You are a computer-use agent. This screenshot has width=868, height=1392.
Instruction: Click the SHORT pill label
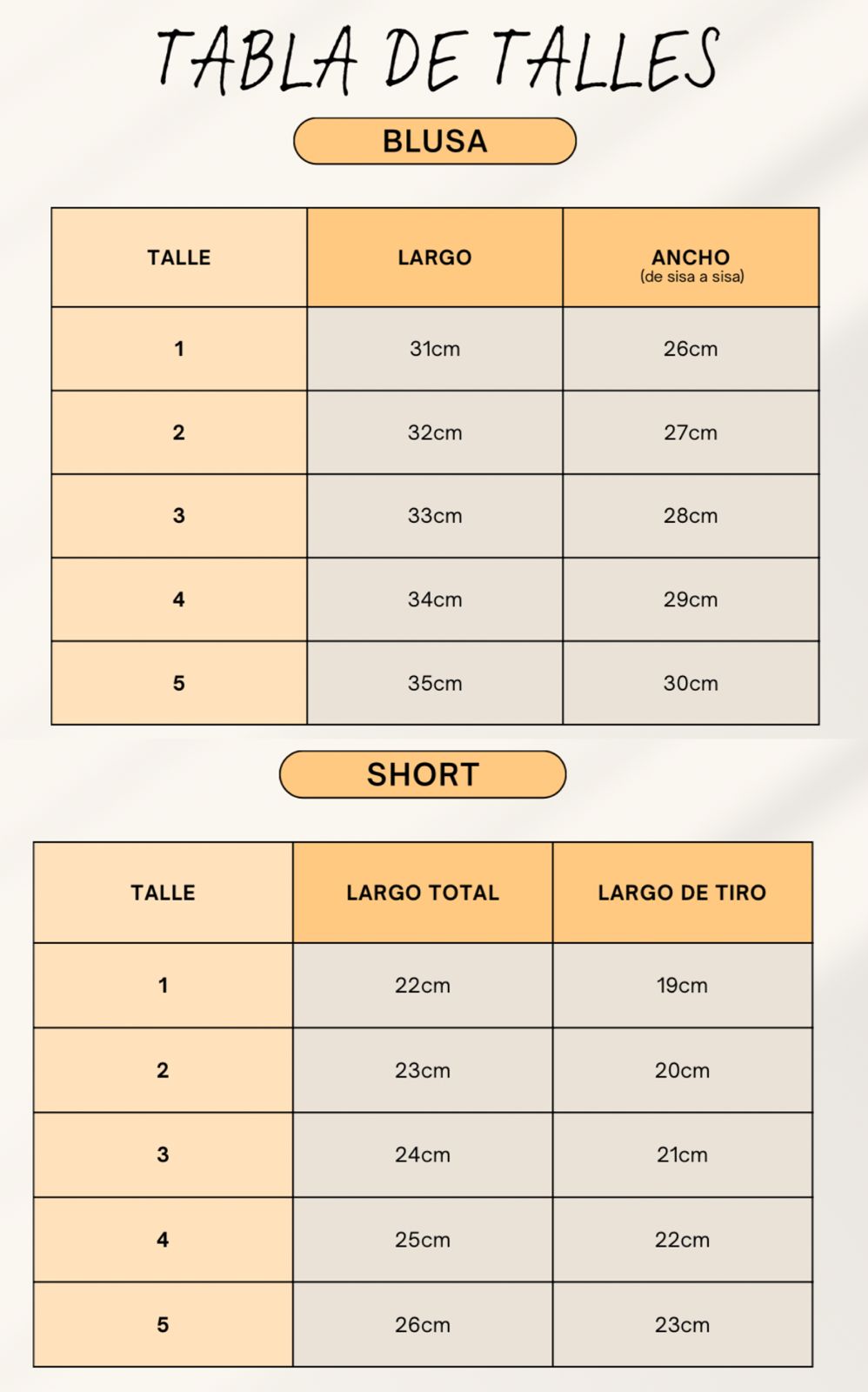coord(423,774)
